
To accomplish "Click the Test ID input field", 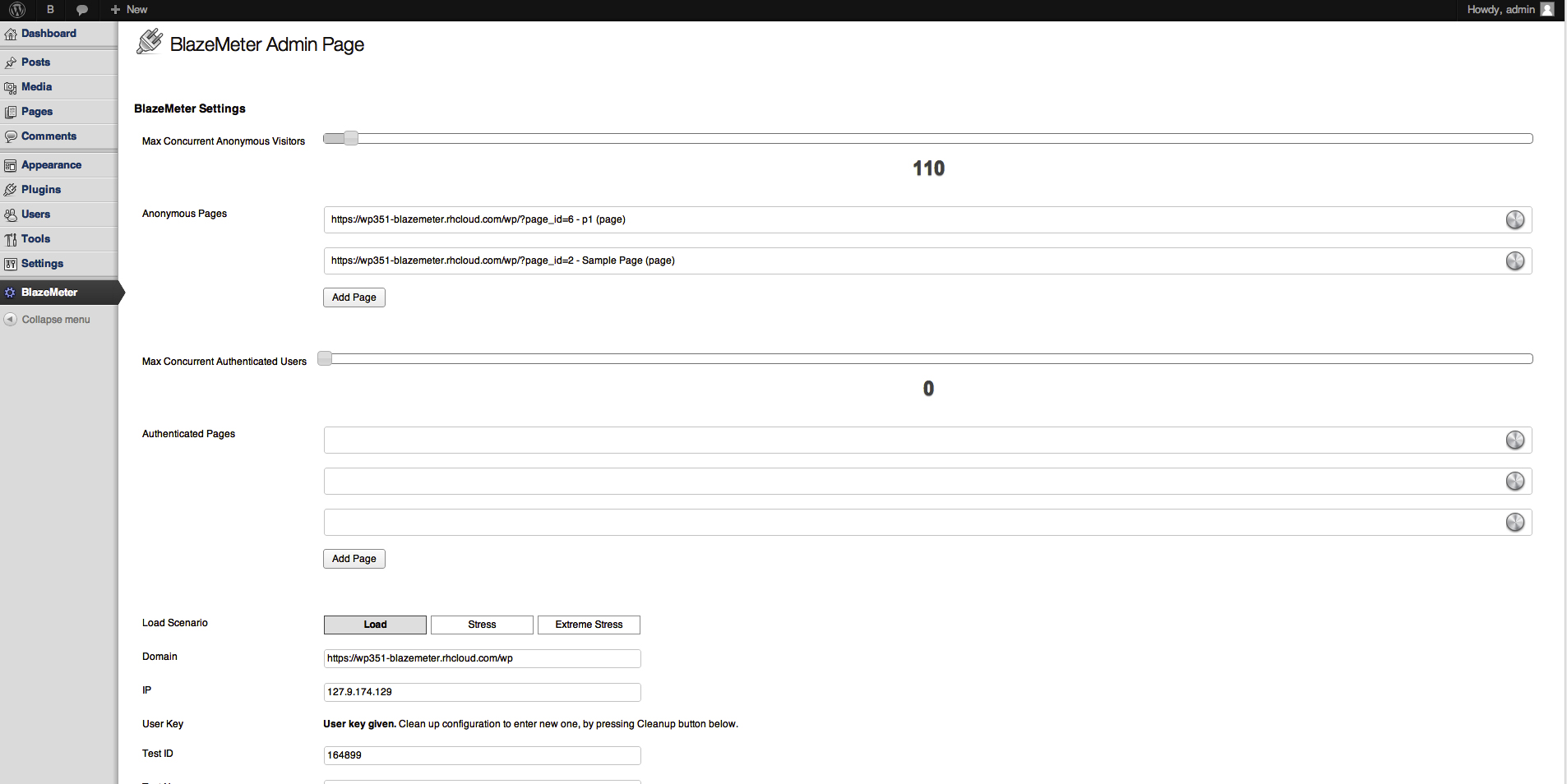I will [482, 755].
